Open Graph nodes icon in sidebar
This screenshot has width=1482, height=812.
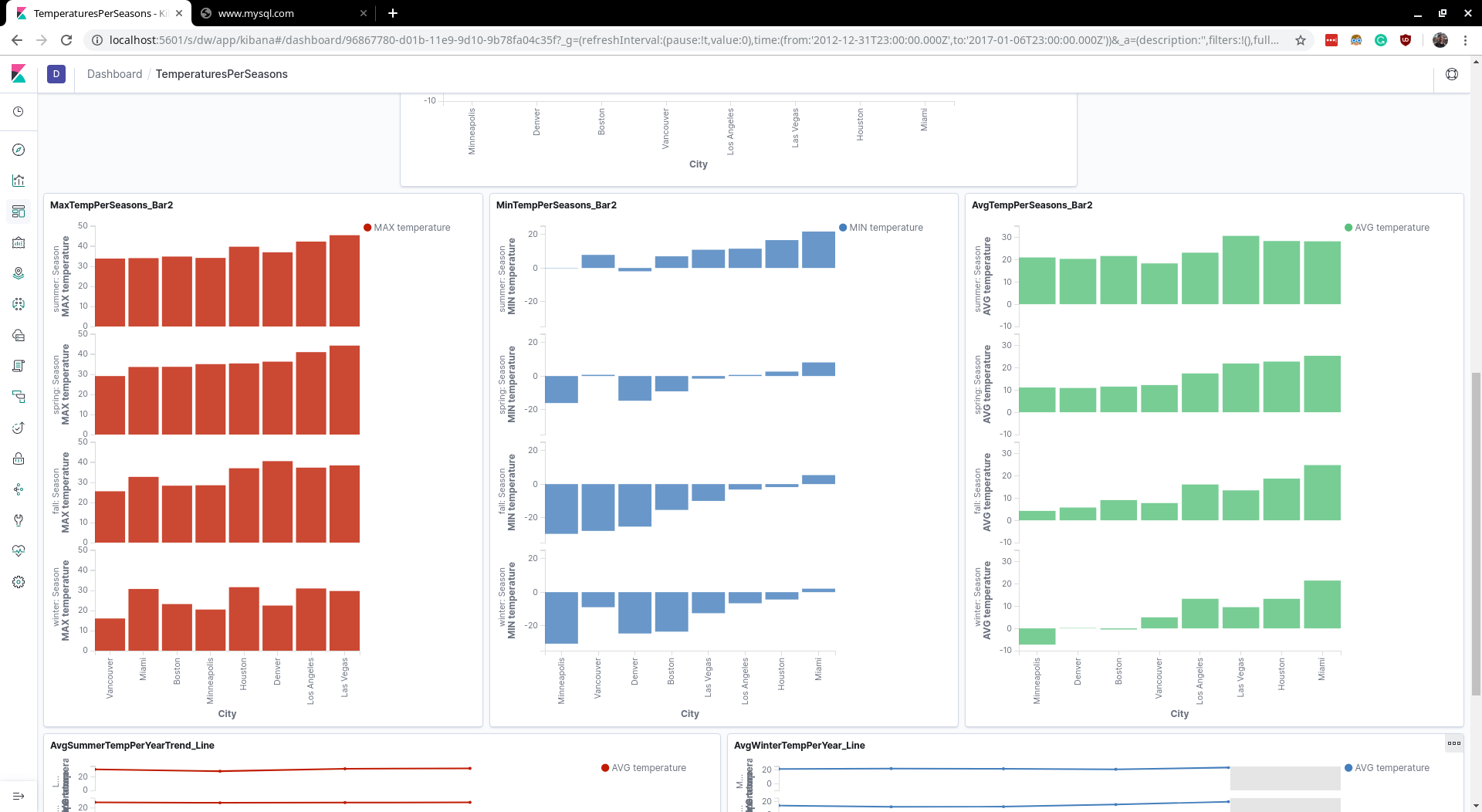point(19,489)
